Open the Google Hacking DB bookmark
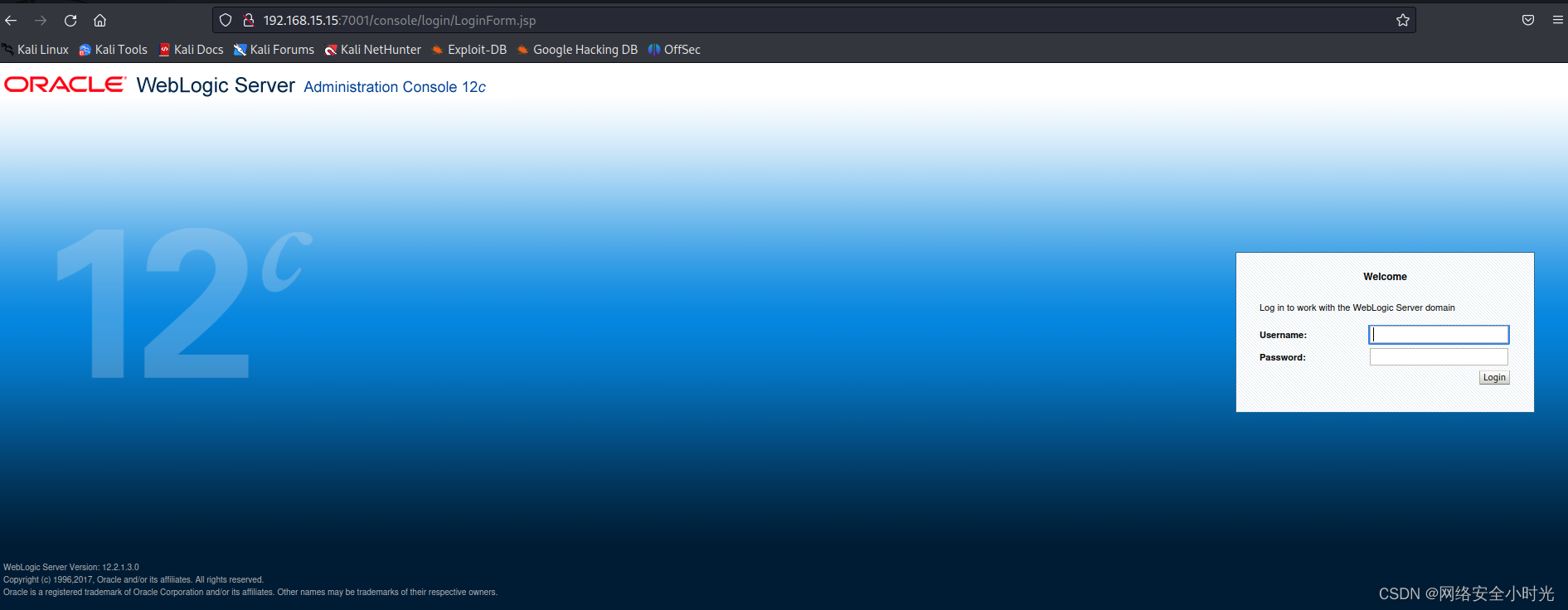This screenshot has height=610, width=1568. pos(577,50)
